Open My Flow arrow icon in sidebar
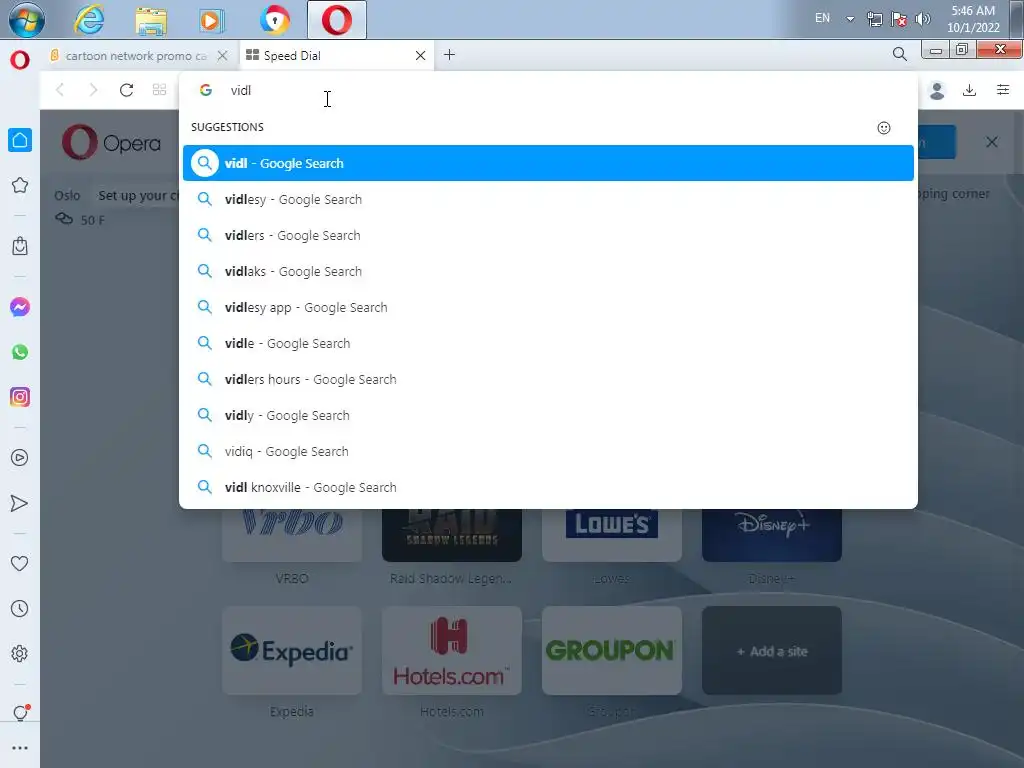The height and width of the screenshot is (768, 1024). (x=20, y=503)
